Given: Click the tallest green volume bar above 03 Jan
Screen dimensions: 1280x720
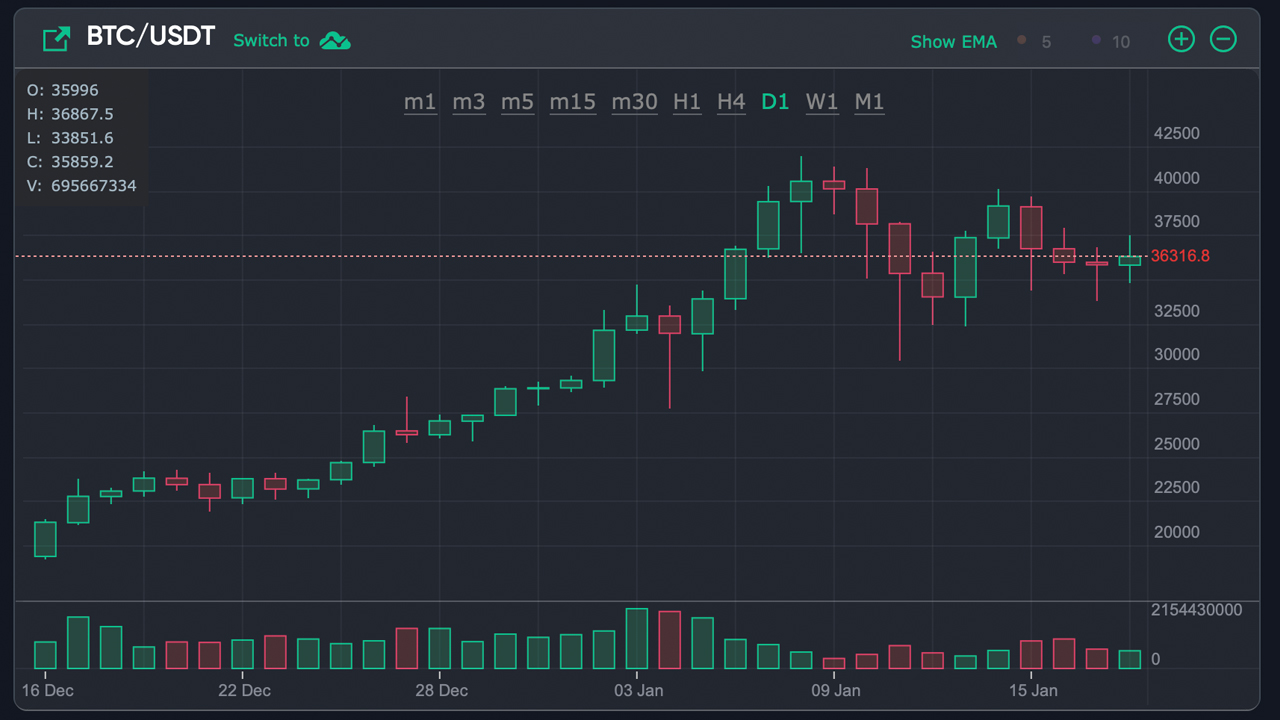Looking at the screenshot, I should point(637,638).
